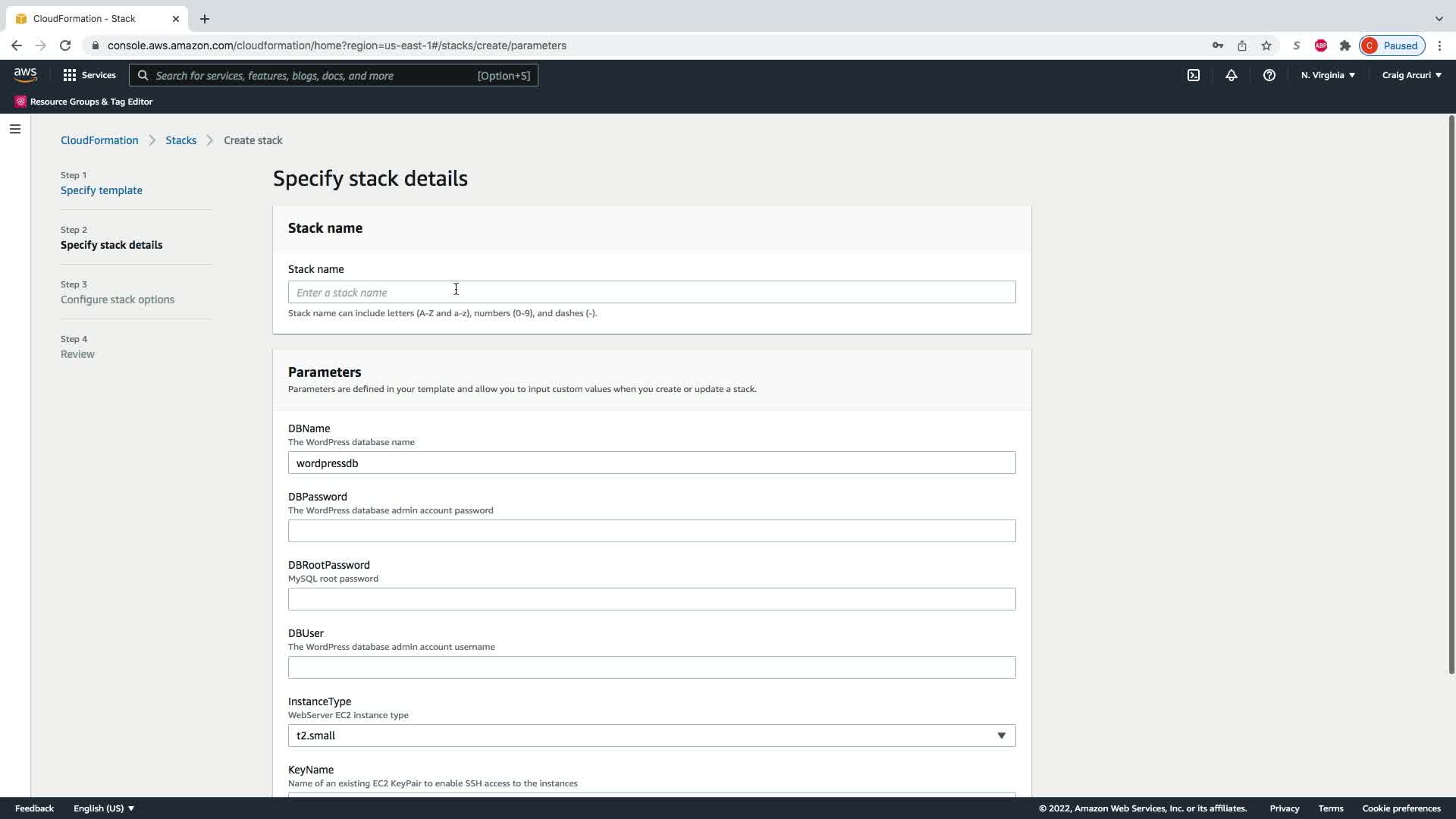Screen dimensions: 1456x819
Task: Click in the Stack name field
Action: coord(651,293)
